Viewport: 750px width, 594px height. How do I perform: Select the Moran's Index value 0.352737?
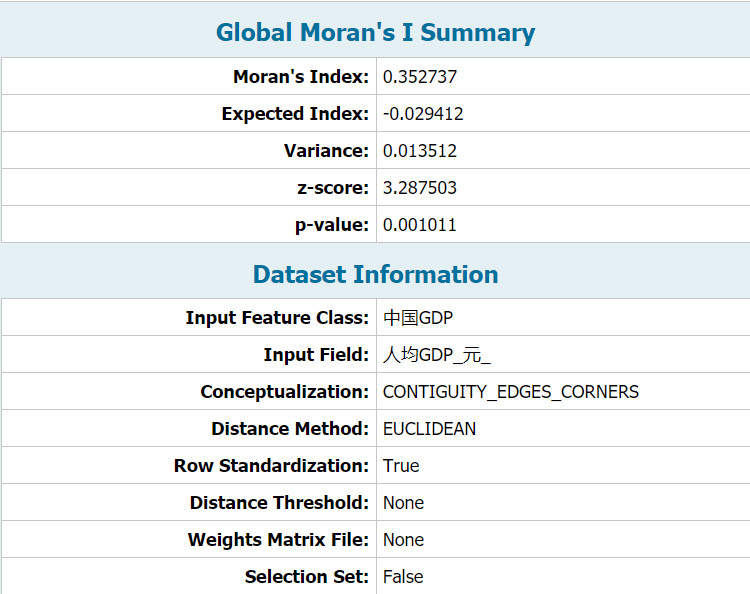click(420, 77)
